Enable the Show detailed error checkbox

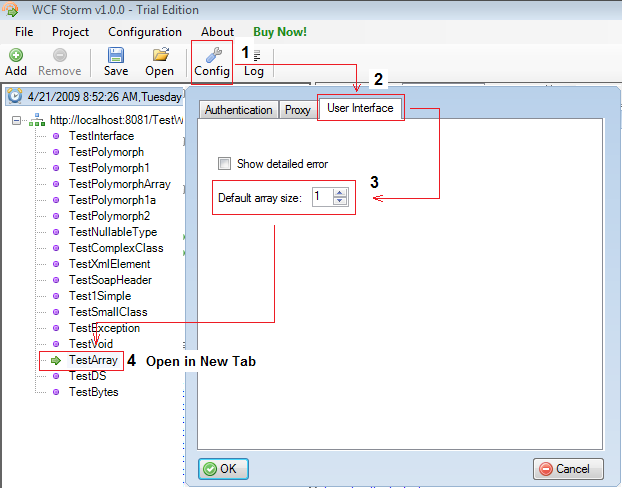click(224, 163)
